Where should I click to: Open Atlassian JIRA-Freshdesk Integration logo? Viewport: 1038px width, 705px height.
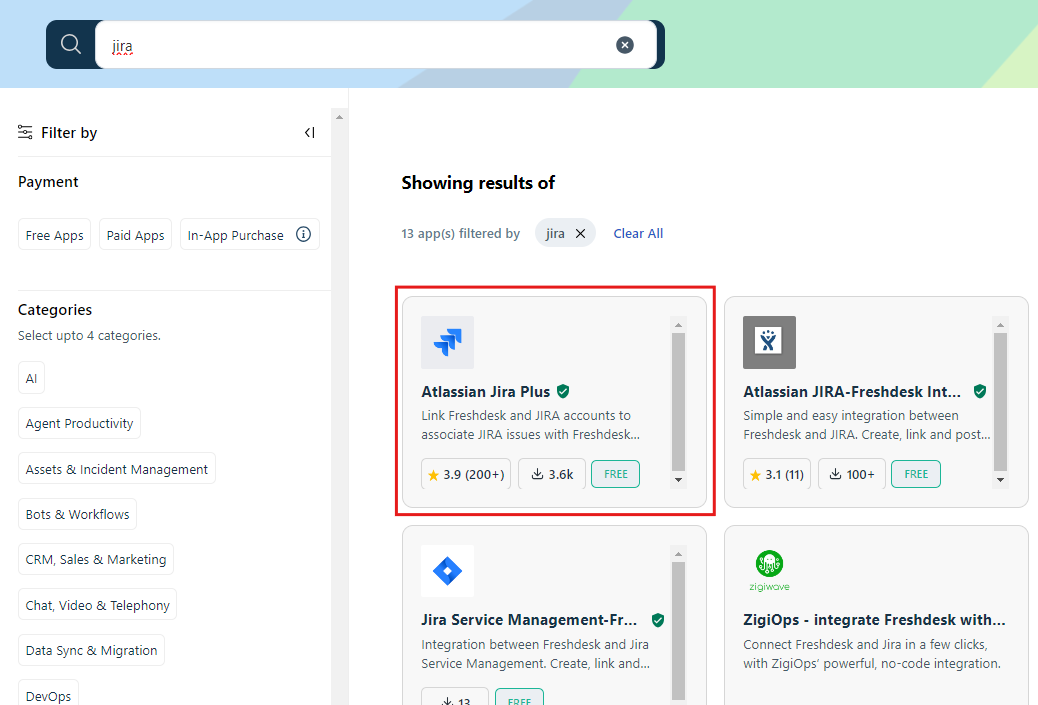[x=769, y=342]
